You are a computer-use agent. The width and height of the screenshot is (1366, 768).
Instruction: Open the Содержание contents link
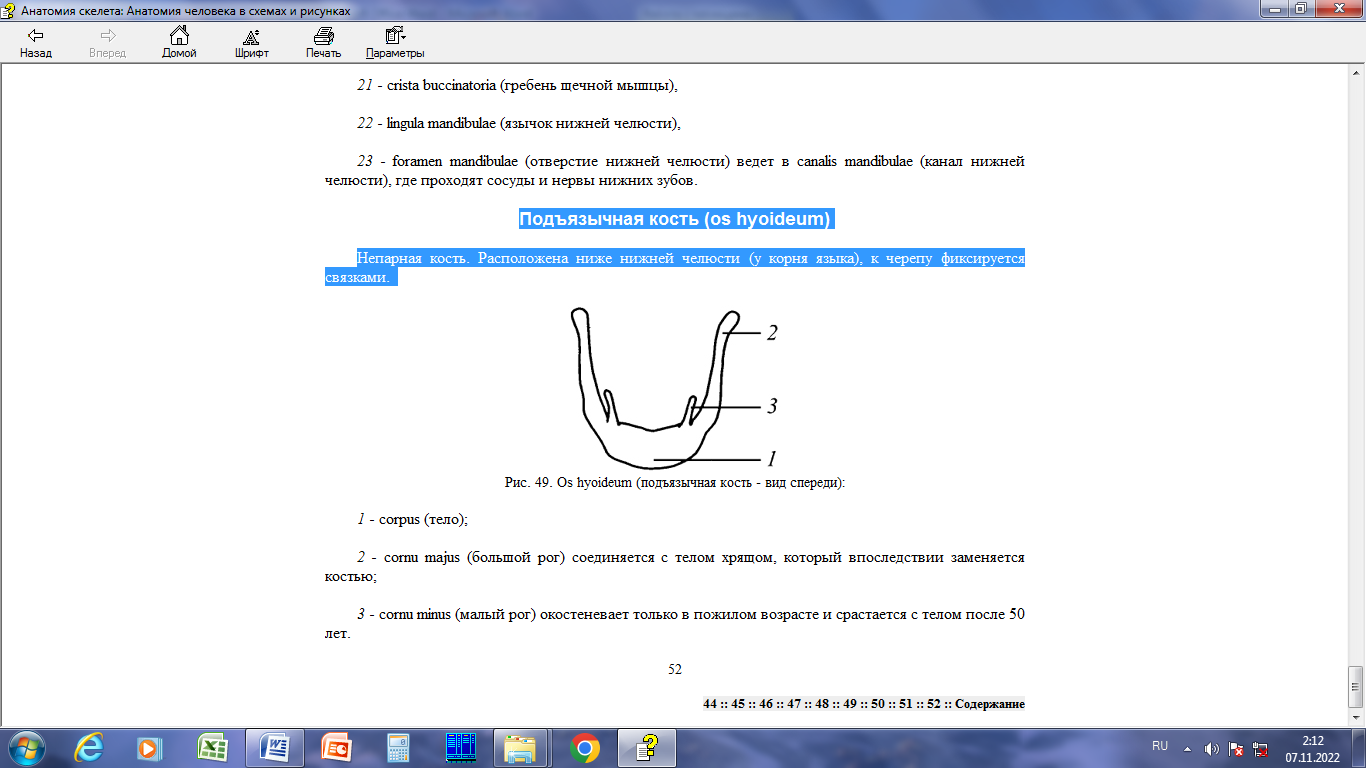click(990, 704)
